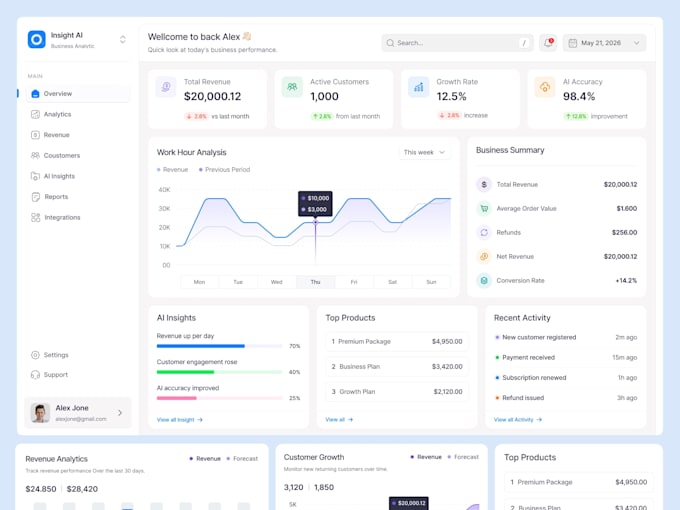The width and height of the screenshot is (680, 510).
Task: Click the AI accuracy improved progress bar
Action: (x=219, y=398)
